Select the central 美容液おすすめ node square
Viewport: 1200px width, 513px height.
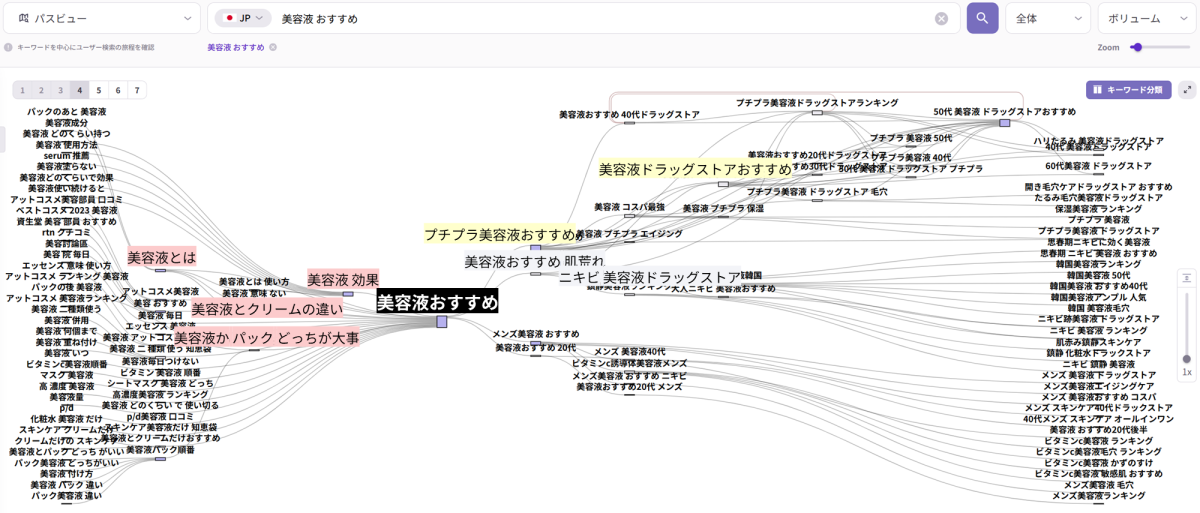click(442, 321)
